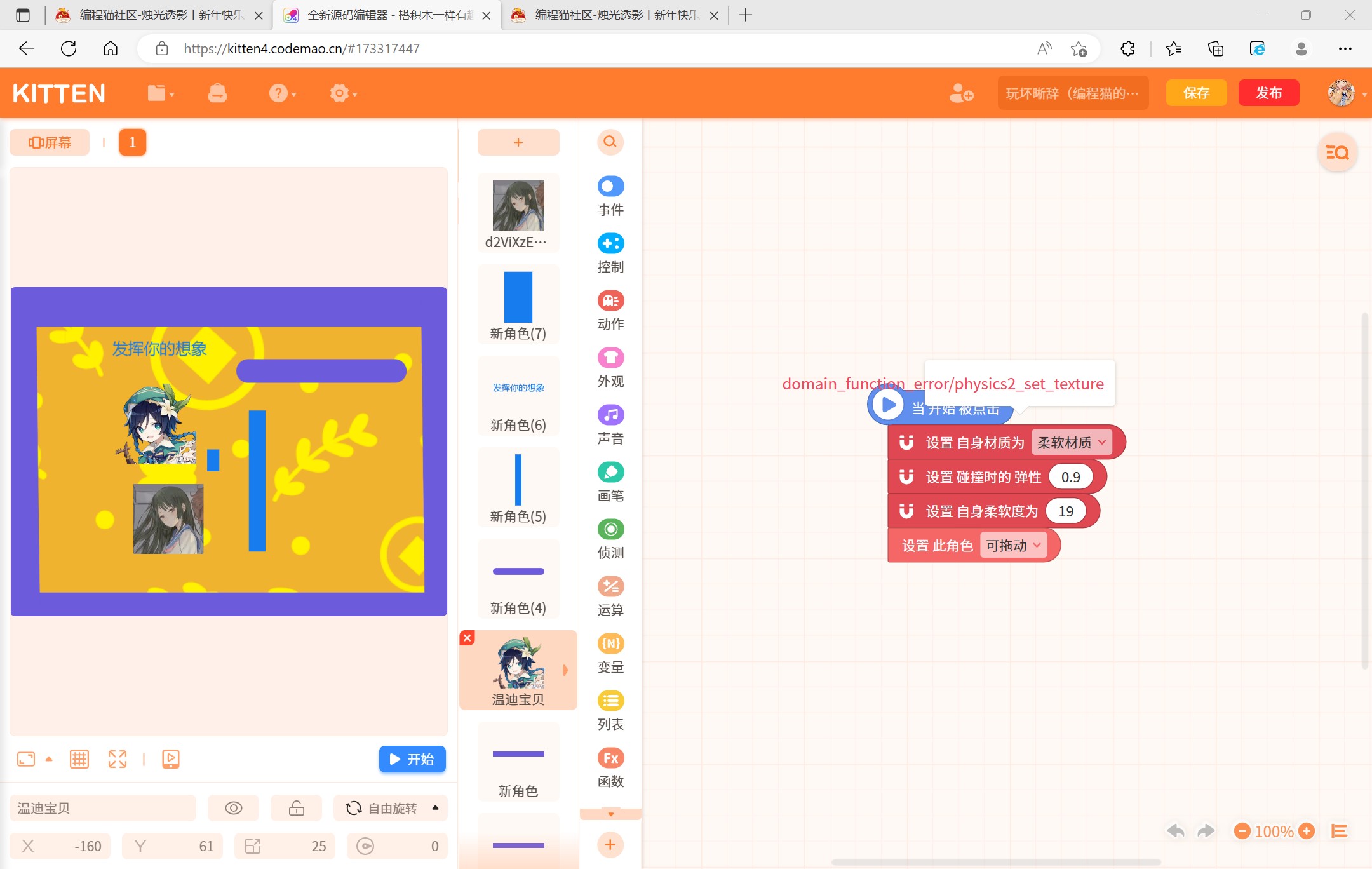
Task: Add extension blocks with bottom plus
Action: (x=610, y=845)
